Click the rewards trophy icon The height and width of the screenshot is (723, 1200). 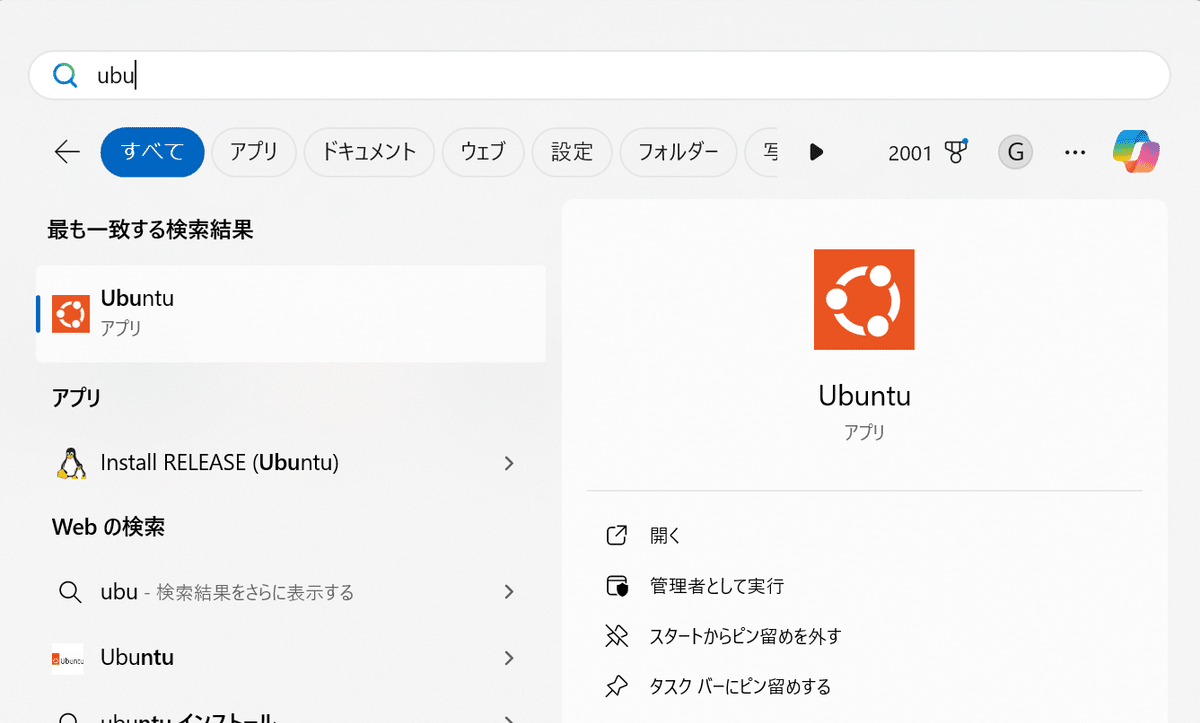956,152
